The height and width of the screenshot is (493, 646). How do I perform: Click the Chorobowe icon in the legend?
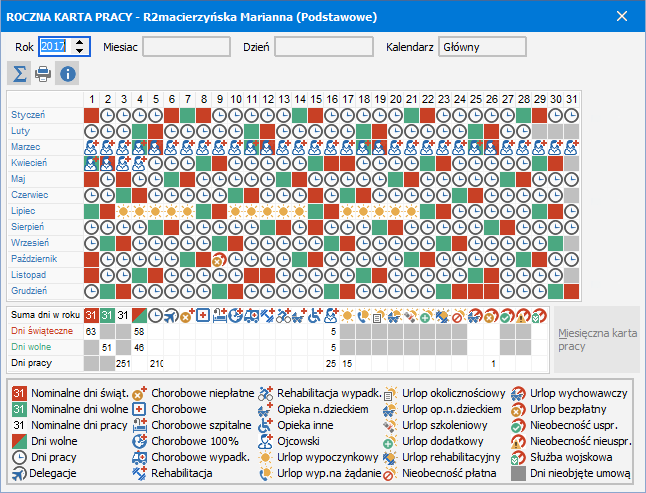click(140, 409)
